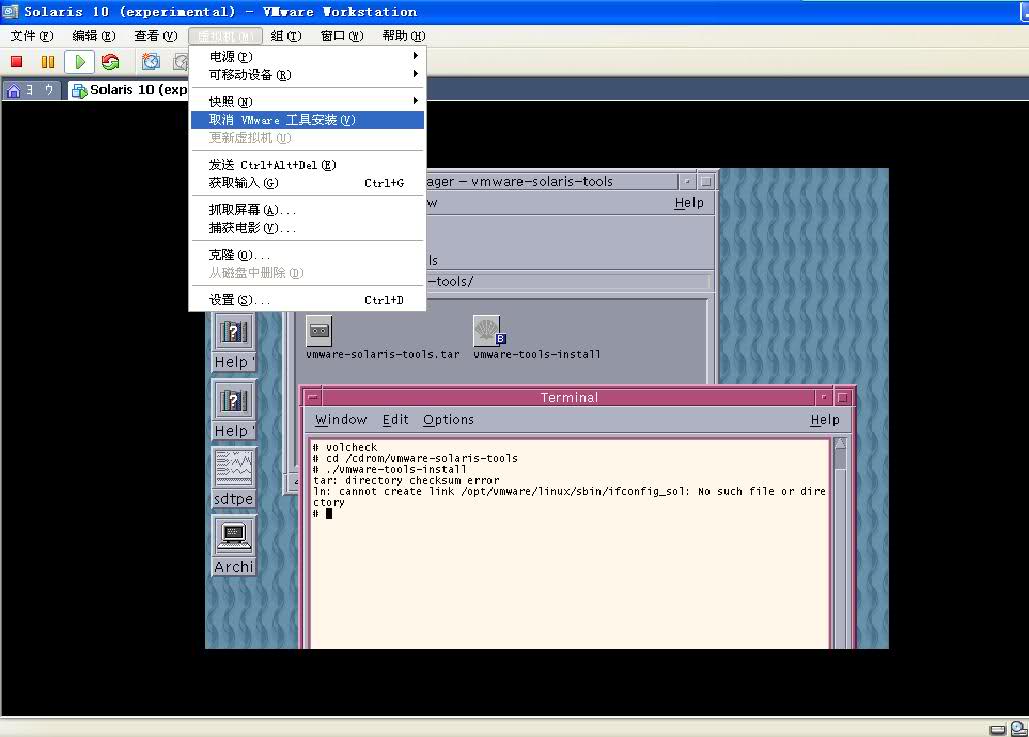Image resolution: width=1029 pixels, height=737 pixels.
Task: Open the vmware-solaris-tools.tar file icon
Action: click(319, 331)
